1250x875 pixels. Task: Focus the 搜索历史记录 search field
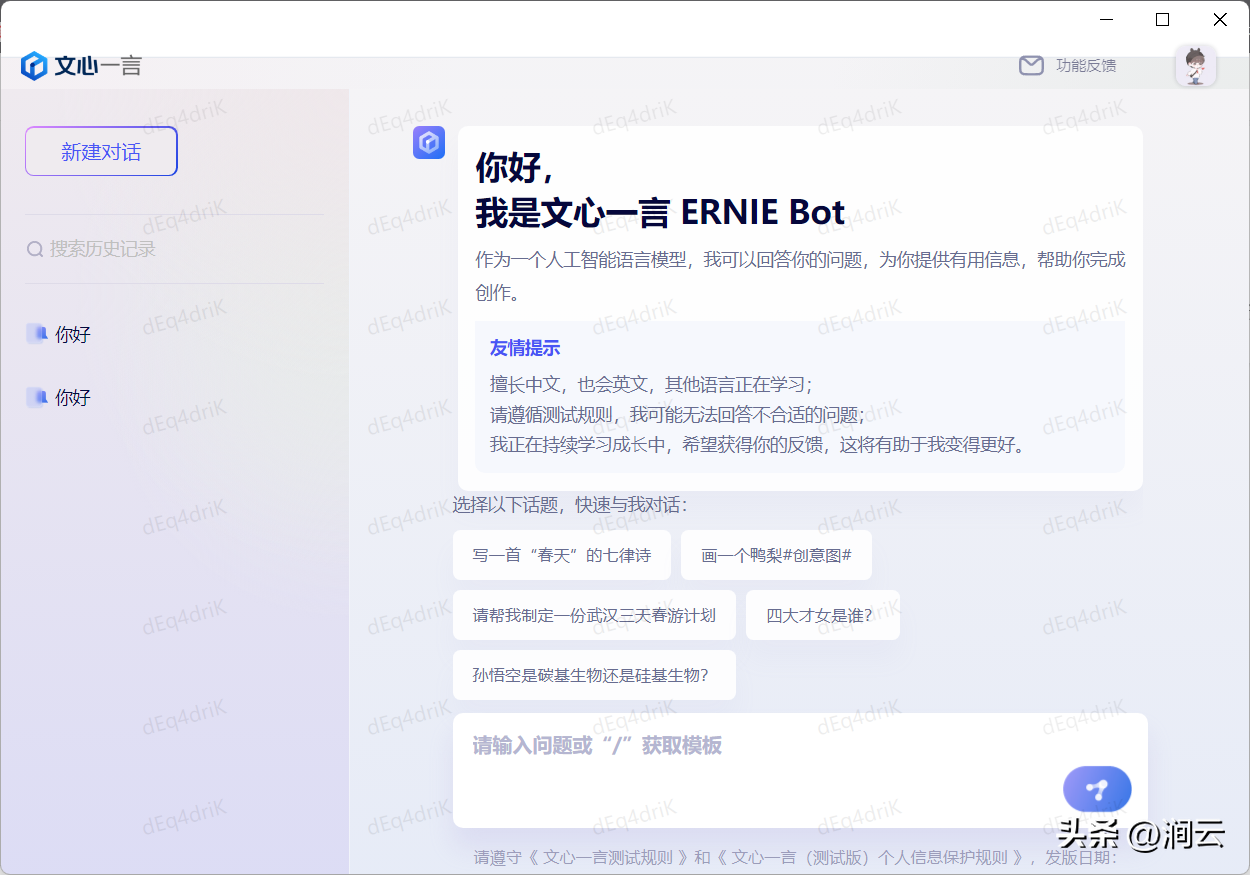[174, 249]
